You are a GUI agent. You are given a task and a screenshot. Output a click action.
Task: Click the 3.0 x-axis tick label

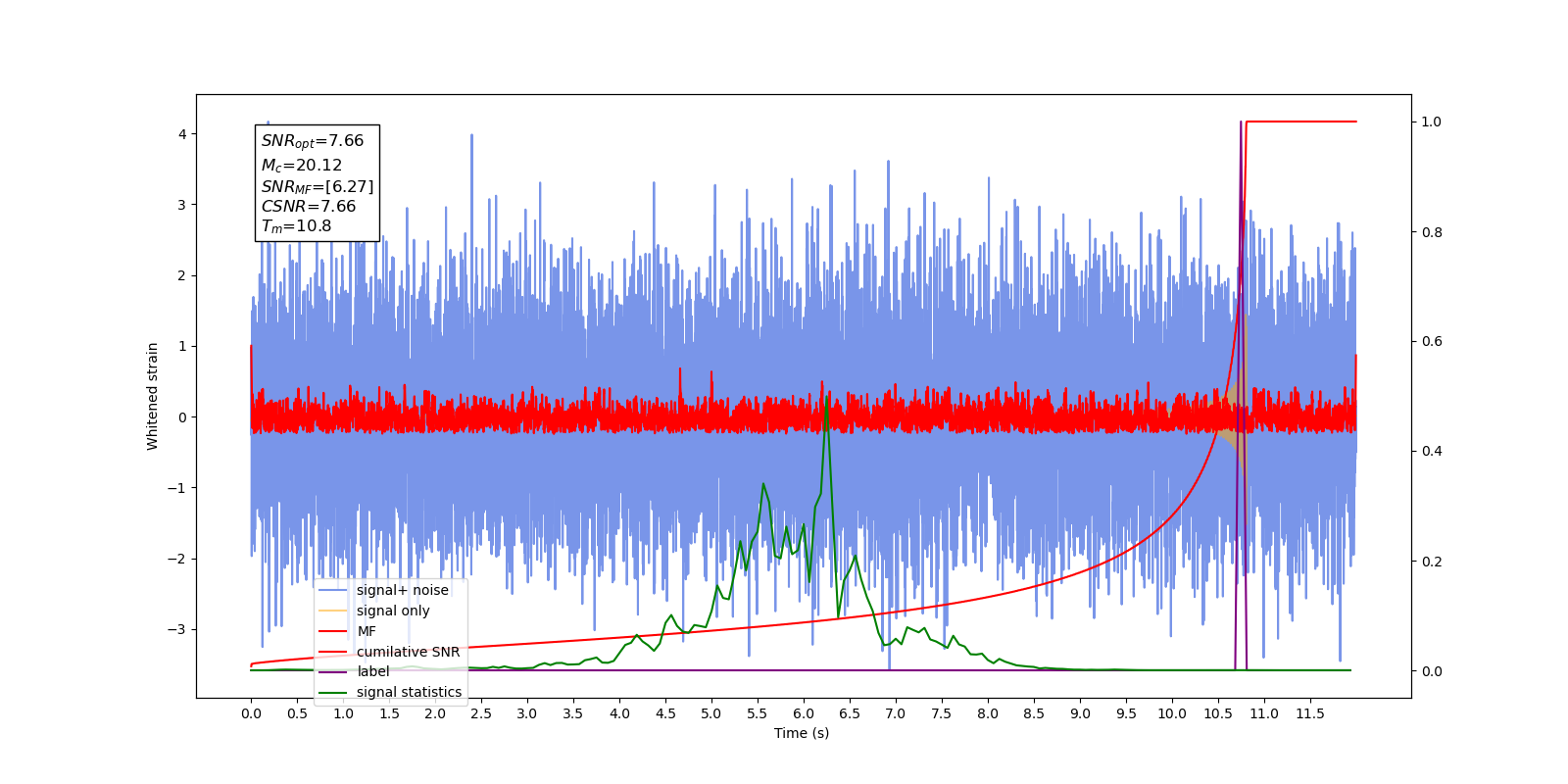[x=527, y=713]
